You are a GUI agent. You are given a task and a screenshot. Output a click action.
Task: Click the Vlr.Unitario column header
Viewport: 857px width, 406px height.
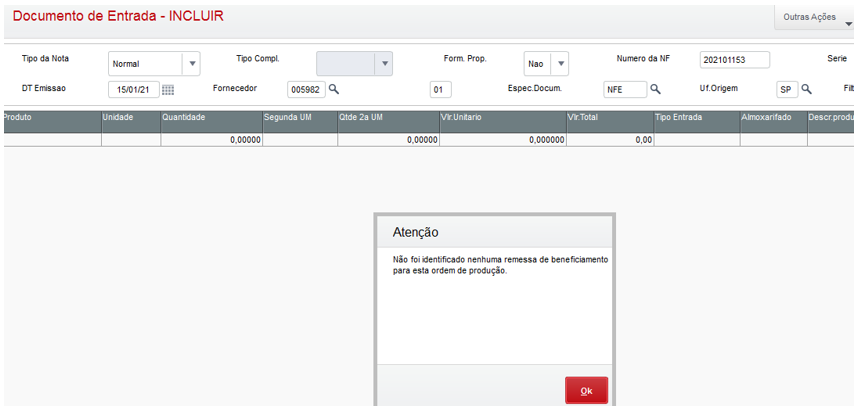pos(503,122)
